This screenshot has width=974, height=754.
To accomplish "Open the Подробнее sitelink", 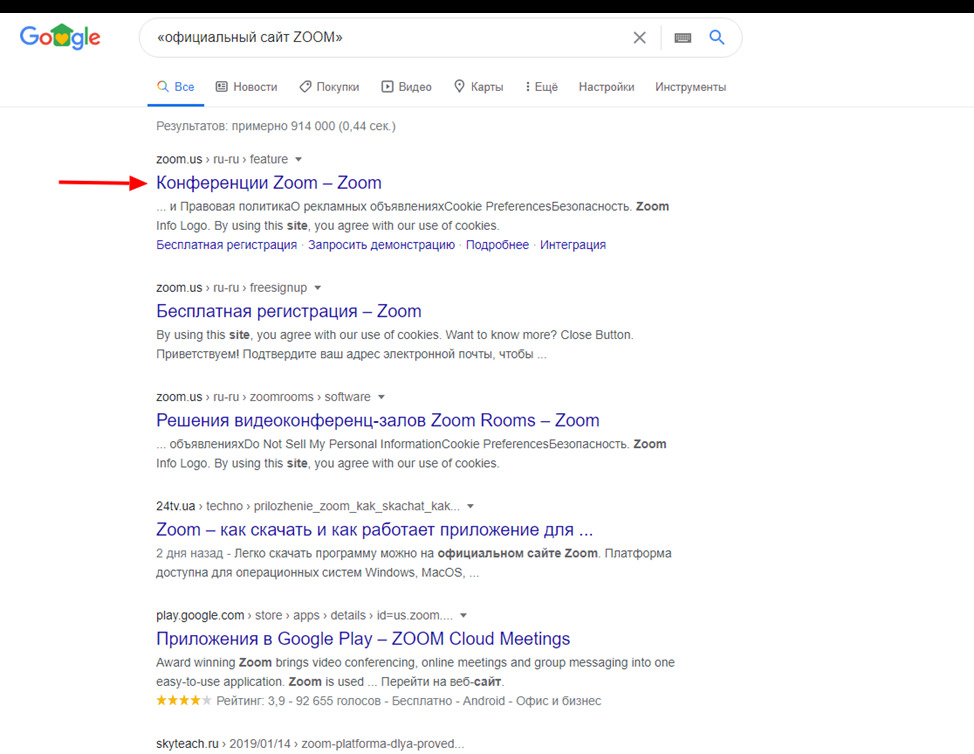I will pyautogui.click(x=497, y=245).
